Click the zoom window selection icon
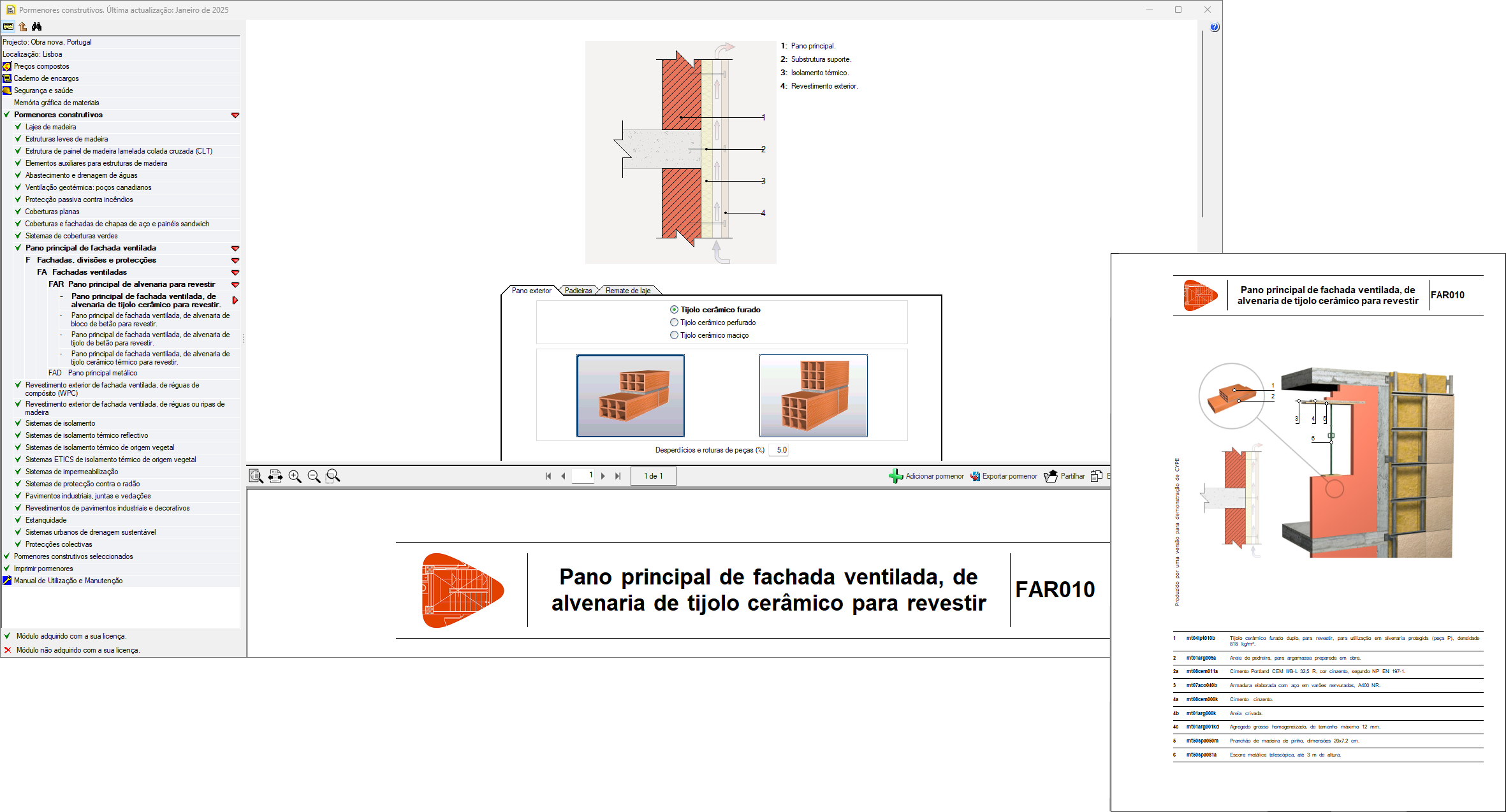 pos(333,476)
